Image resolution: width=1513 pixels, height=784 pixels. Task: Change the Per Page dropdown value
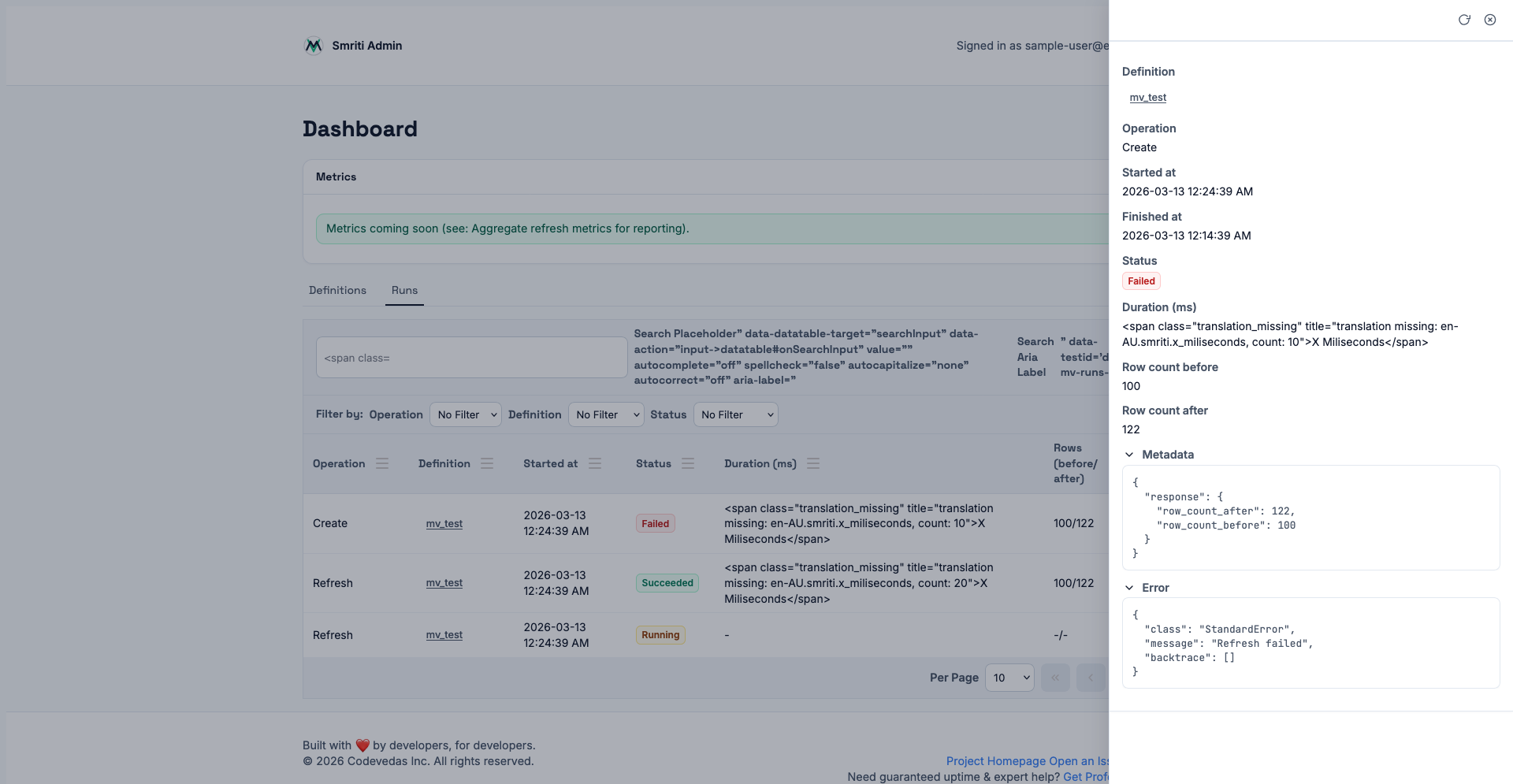(1009, 678)
